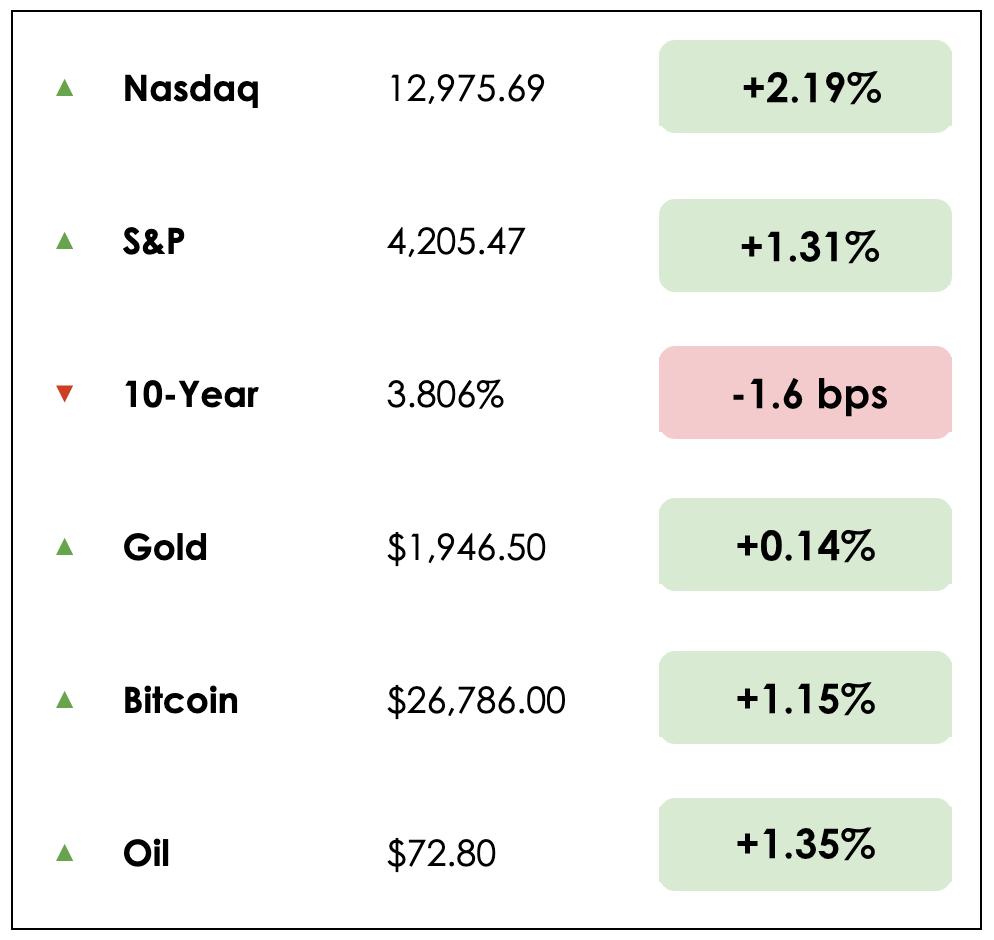Open the 10-Year row label
Image resolution: width=994 pixels, height=940 pixels.
[191, 395]
